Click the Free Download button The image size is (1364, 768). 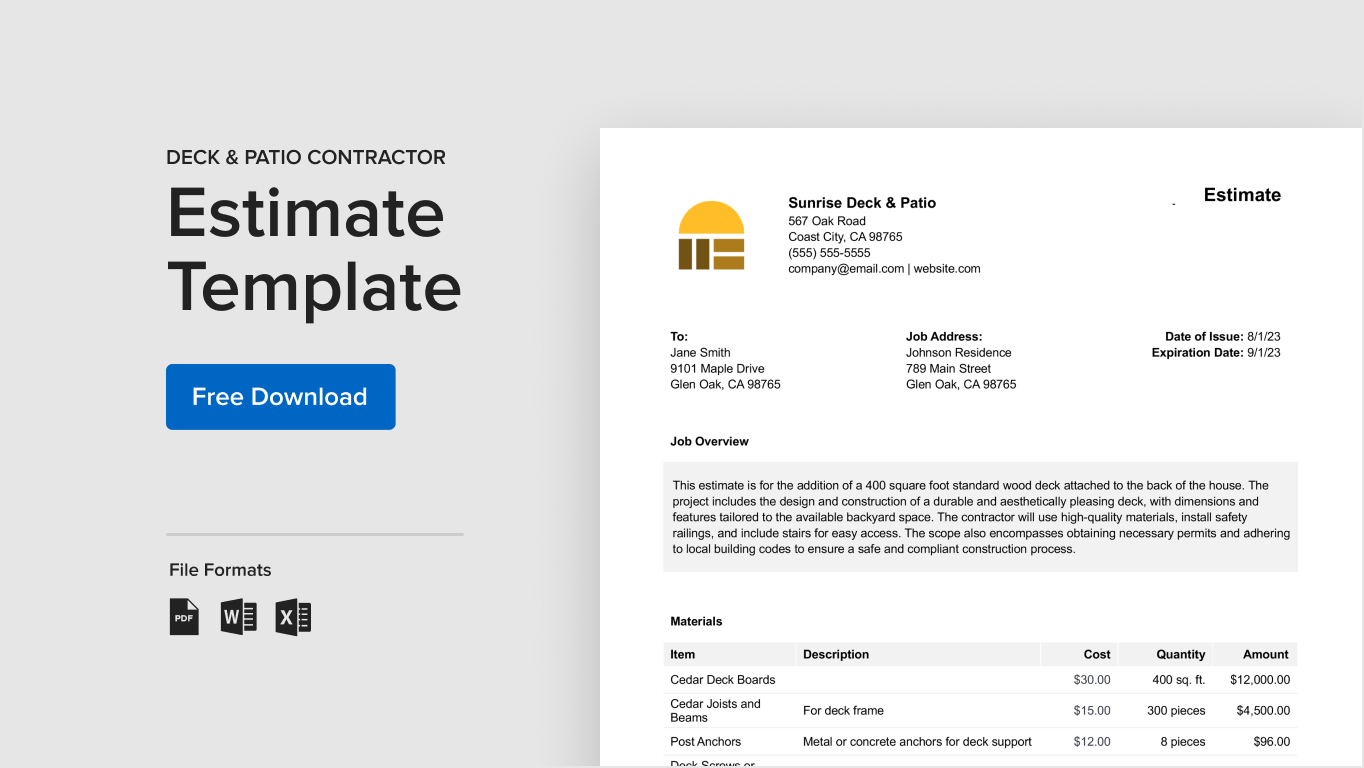(x=280, y=396)
